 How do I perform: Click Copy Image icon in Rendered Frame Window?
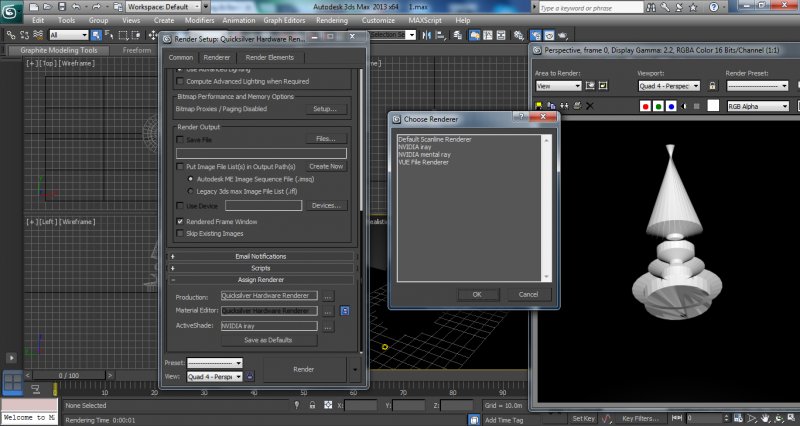552,106
